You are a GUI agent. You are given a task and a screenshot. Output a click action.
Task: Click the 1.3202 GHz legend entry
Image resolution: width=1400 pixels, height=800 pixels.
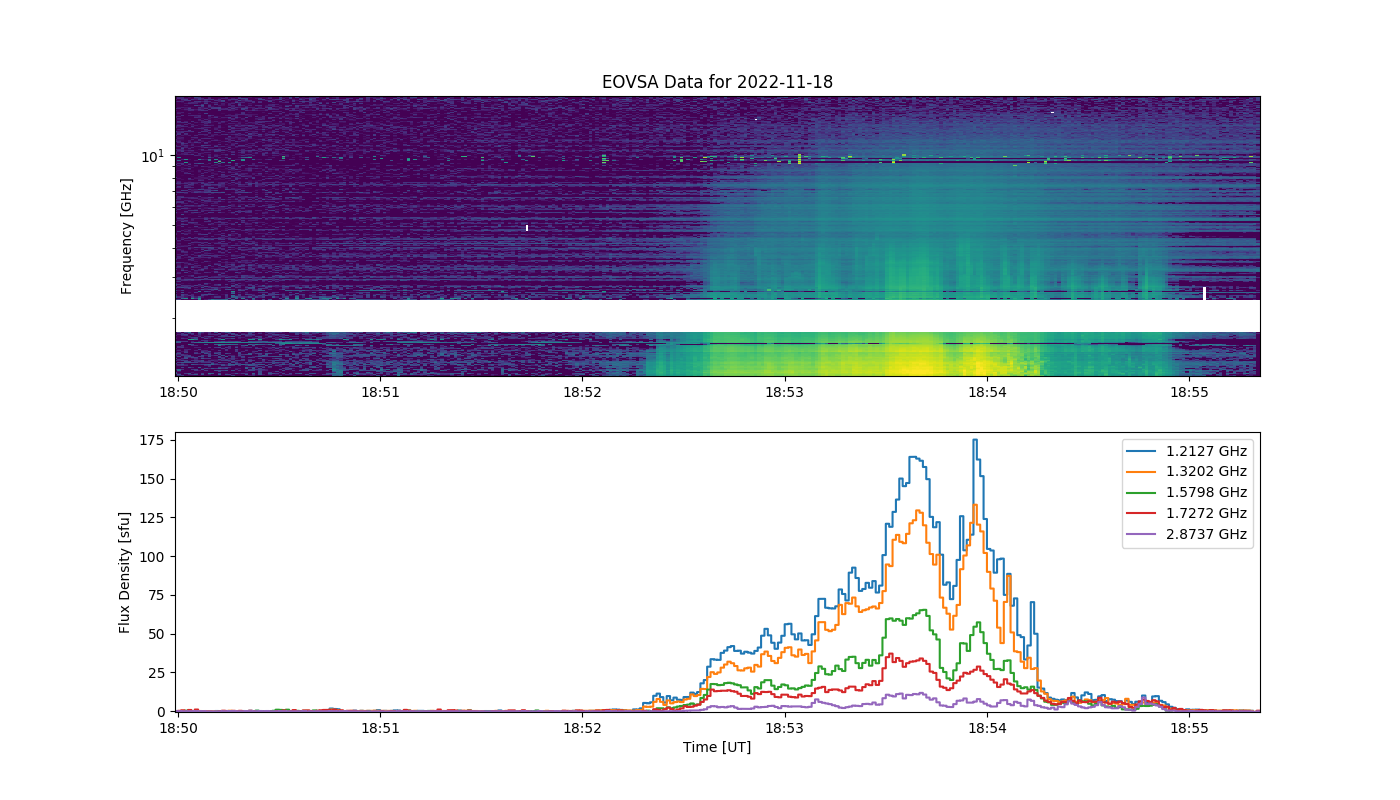(x=1187, y=472)
